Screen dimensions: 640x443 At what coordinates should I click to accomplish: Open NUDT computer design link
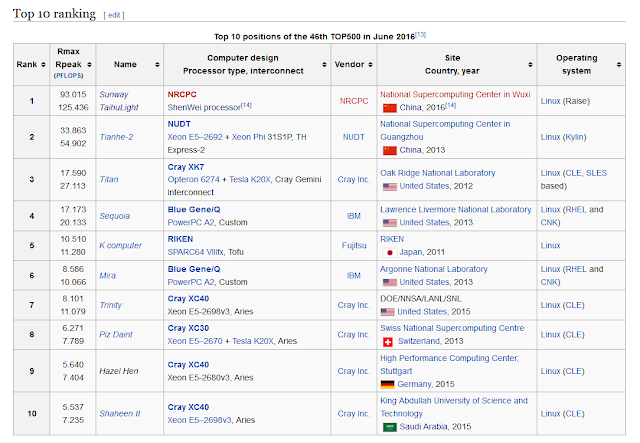pos(179,124)
